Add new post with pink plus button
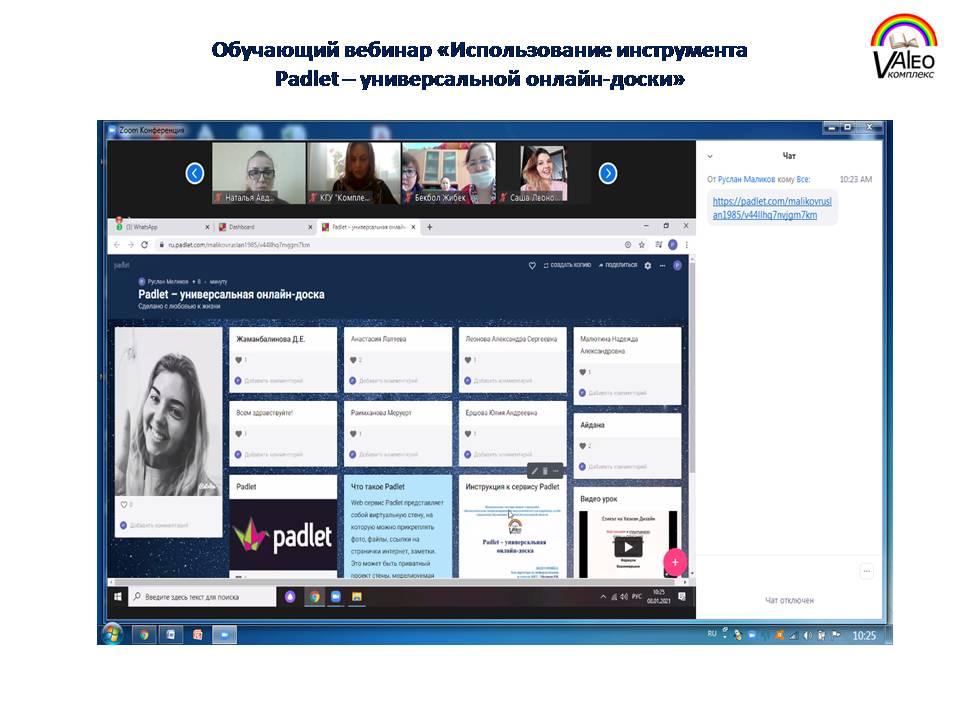 pos(675,562)
